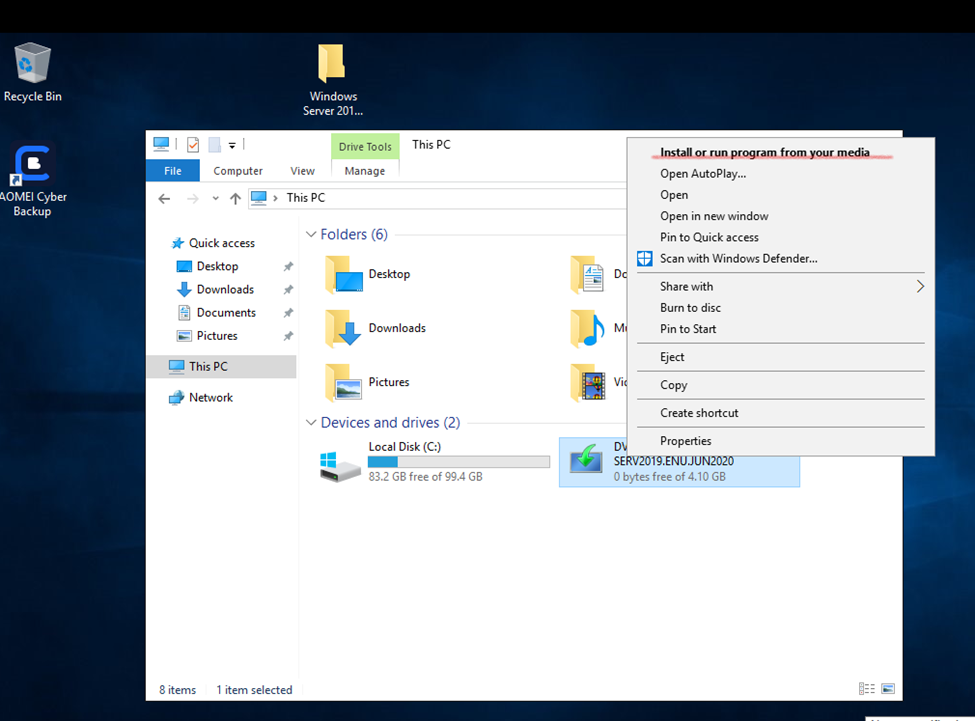
Task: Switch to large icons view in status bar
Action: pyautogui.click(x=887, y=689)
